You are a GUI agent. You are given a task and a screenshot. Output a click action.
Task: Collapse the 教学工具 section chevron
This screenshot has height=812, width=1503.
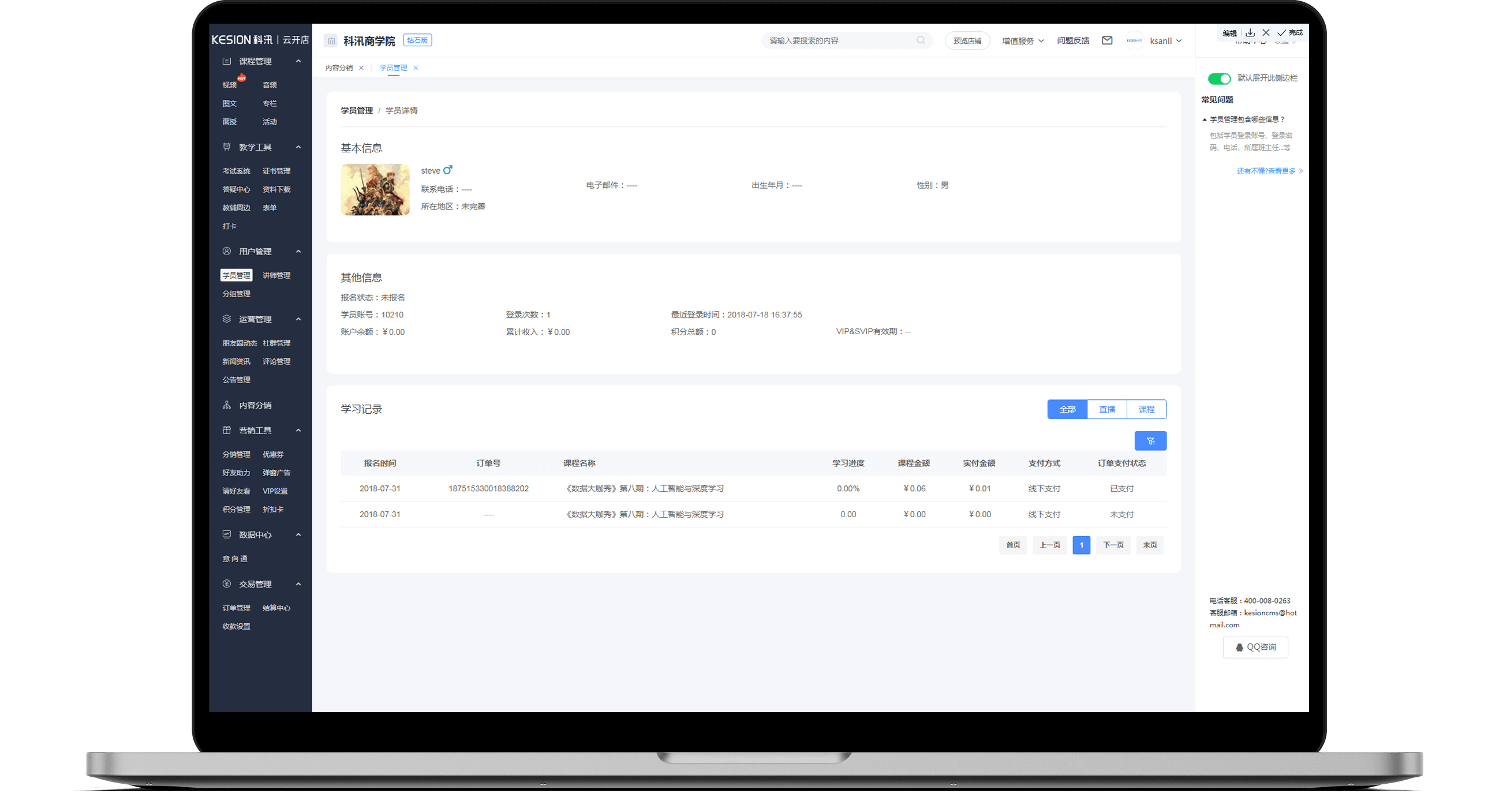[299, 147]
